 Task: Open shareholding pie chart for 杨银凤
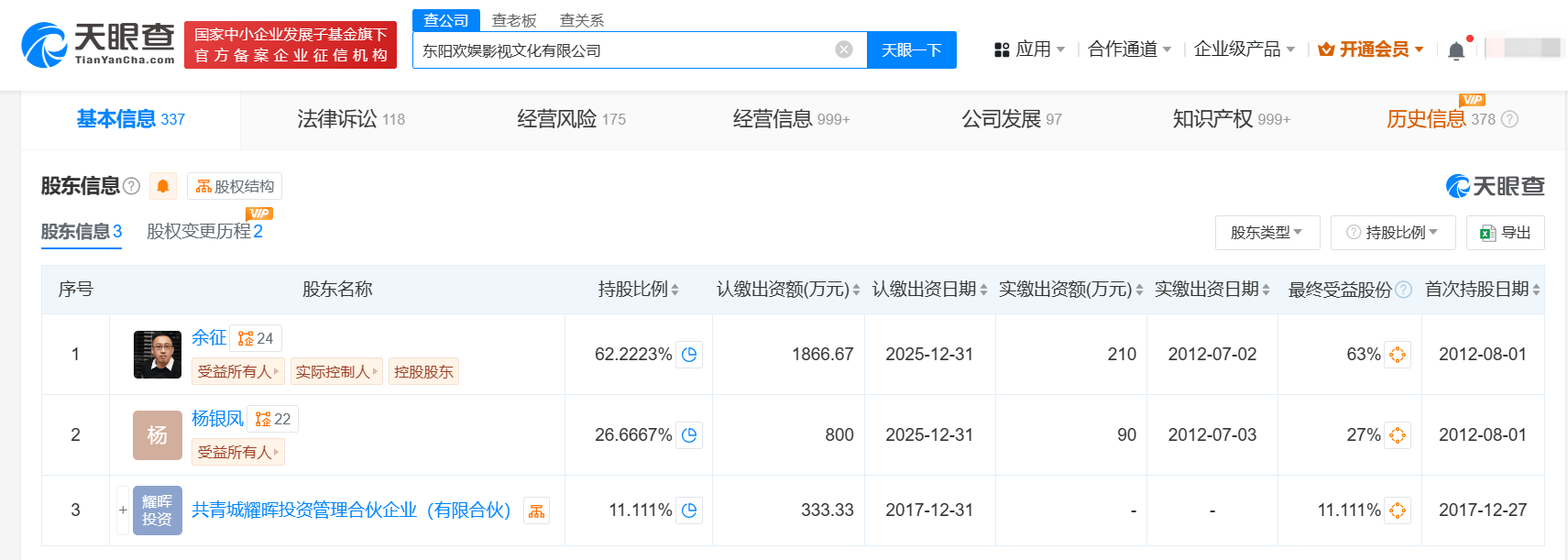click(690, 434)
